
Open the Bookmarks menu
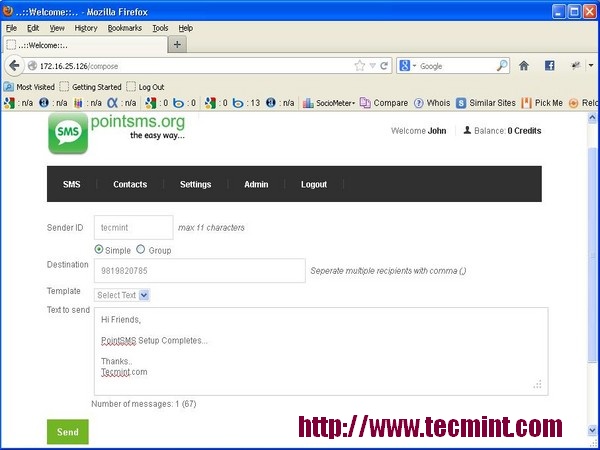124,28
